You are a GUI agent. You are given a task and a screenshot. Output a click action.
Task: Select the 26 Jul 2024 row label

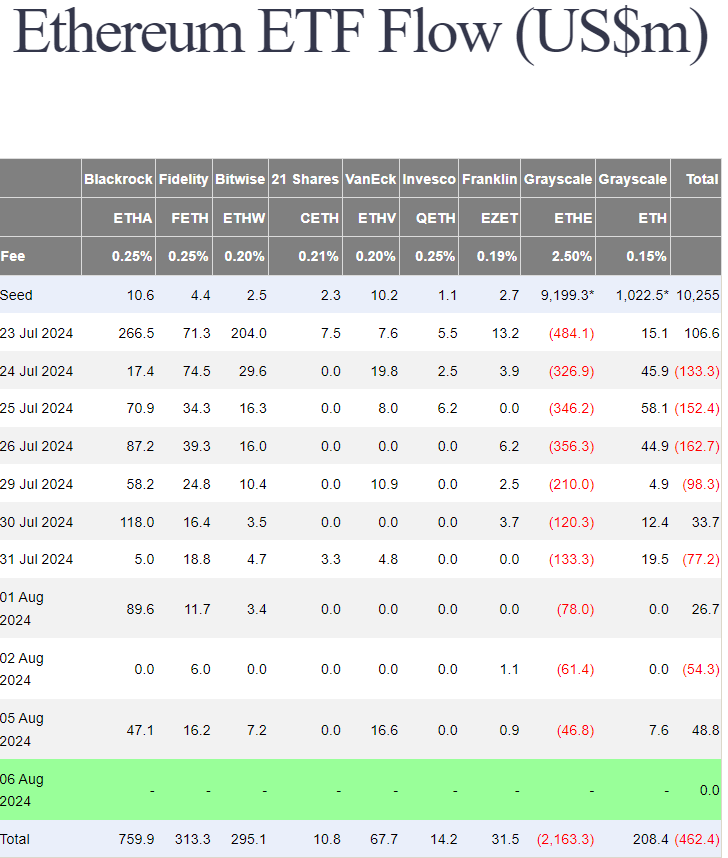[36, 446]
